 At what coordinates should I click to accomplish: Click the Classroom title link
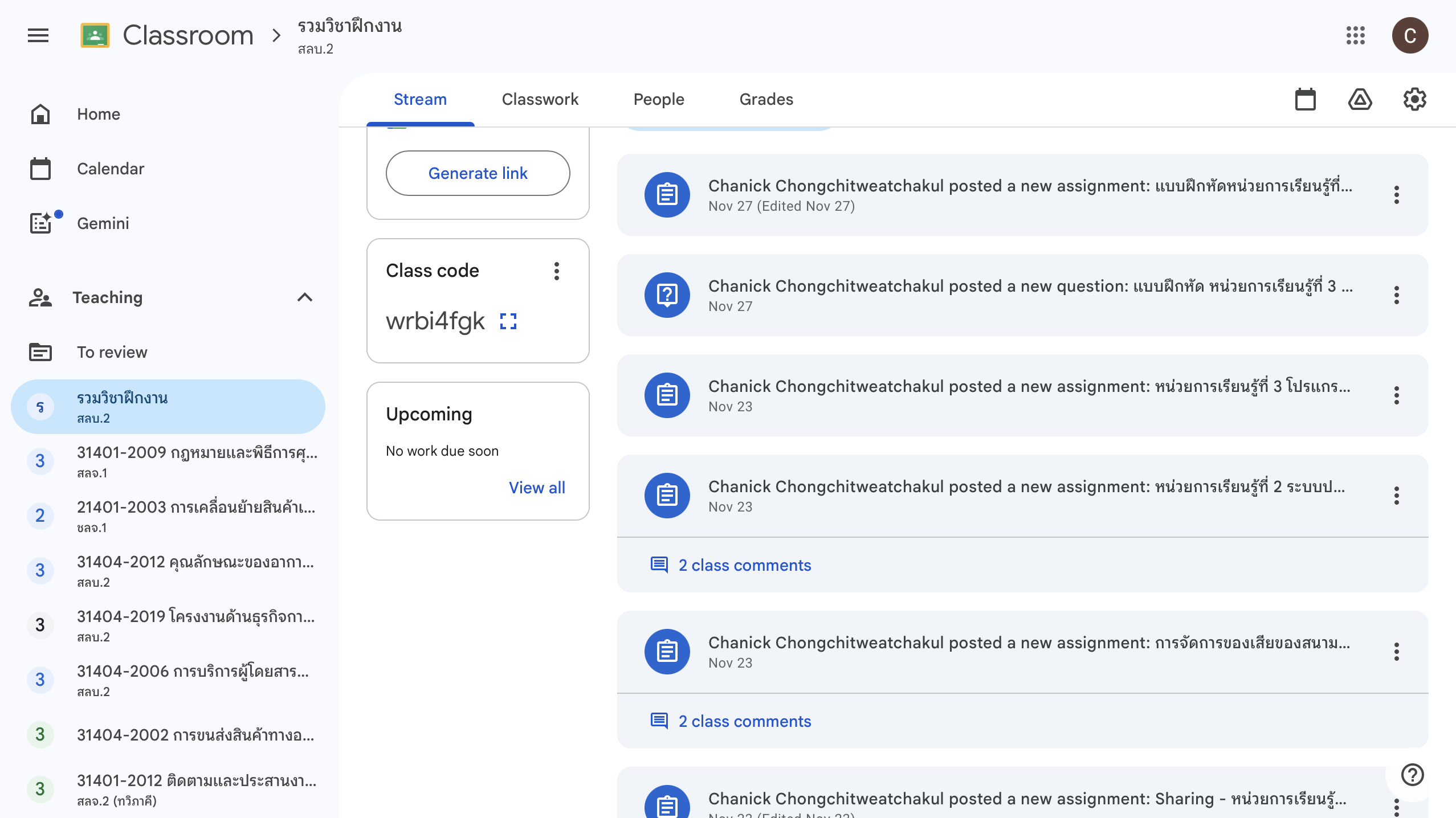click(188, 35)
